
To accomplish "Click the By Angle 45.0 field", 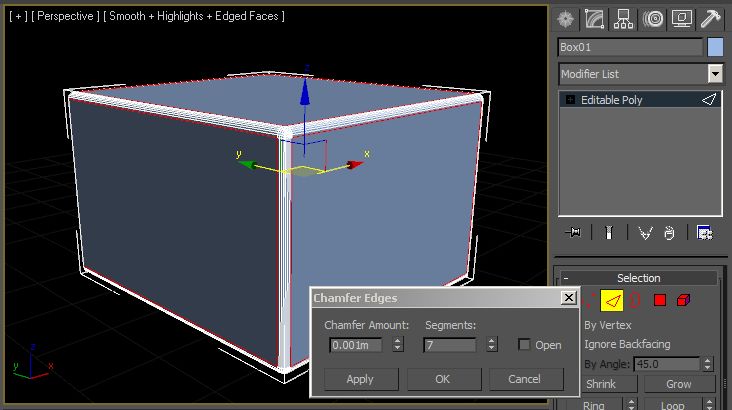I will click(667, 364).
